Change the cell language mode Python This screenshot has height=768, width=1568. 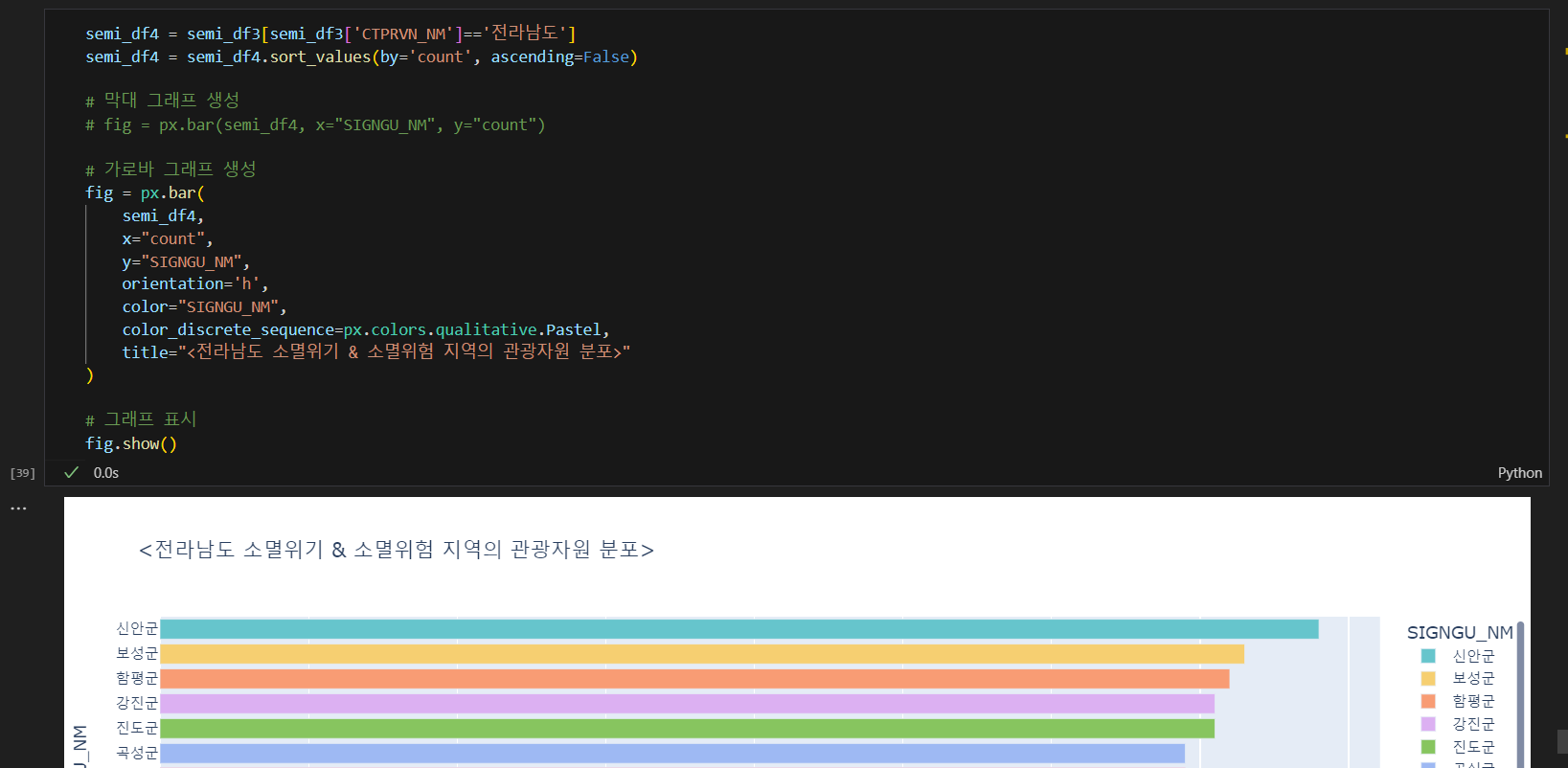1519,473
